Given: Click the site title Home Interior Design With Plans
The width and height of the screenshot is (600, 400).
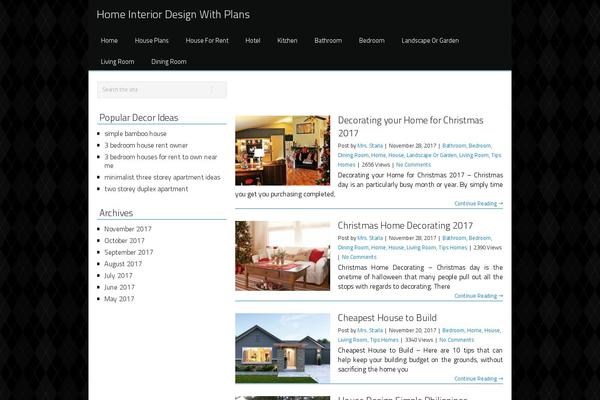Looking at the screenshot, I should pos(173,15).
